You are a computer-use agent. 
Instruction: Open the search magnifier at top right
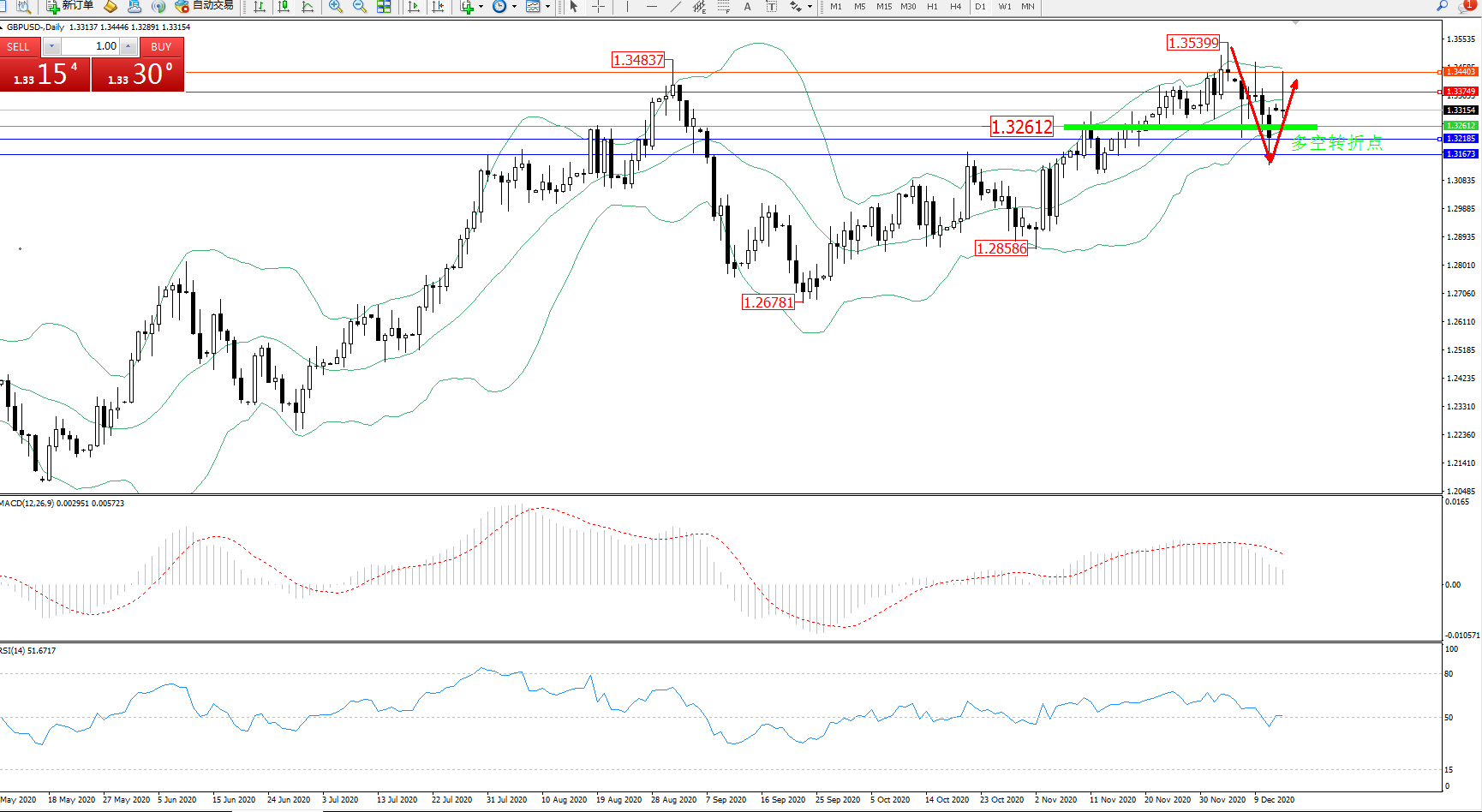(x=1443, y=6)
